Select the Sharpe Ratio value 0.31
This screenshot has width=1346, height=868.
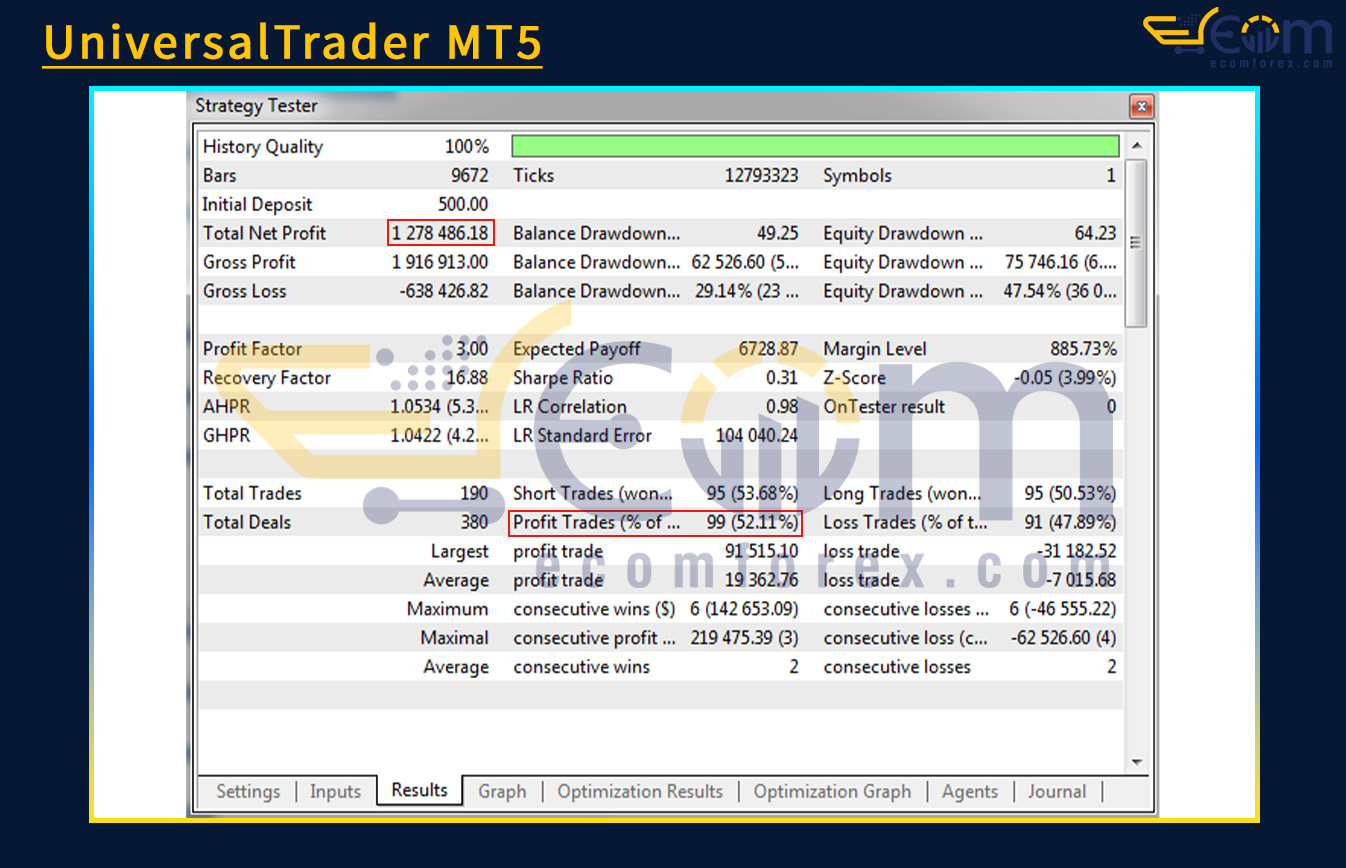[x=782, y=378]
